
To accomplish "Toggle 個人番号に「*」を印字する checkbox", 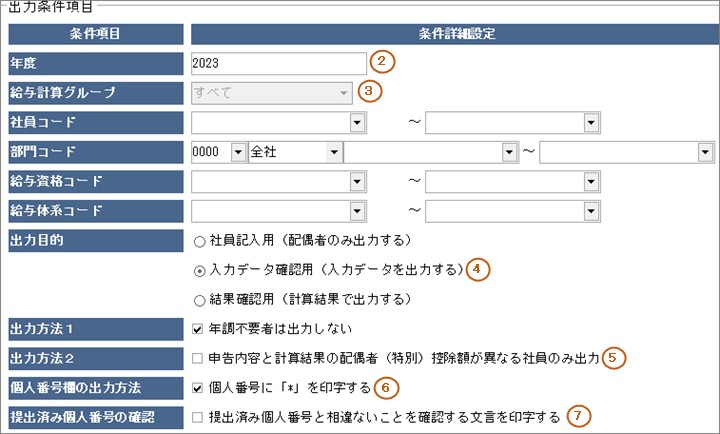I will (198, 387).
